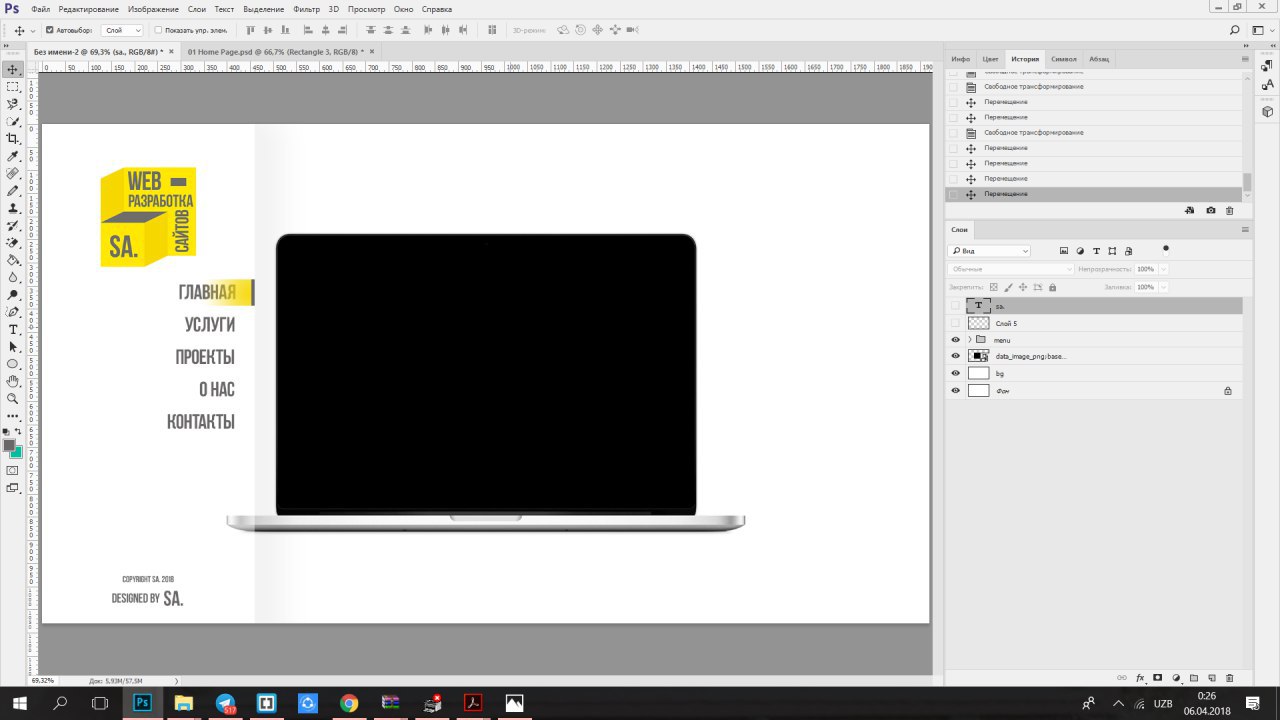
Task: Hide the bg layer via eye icon
Action: click(955, 374)
